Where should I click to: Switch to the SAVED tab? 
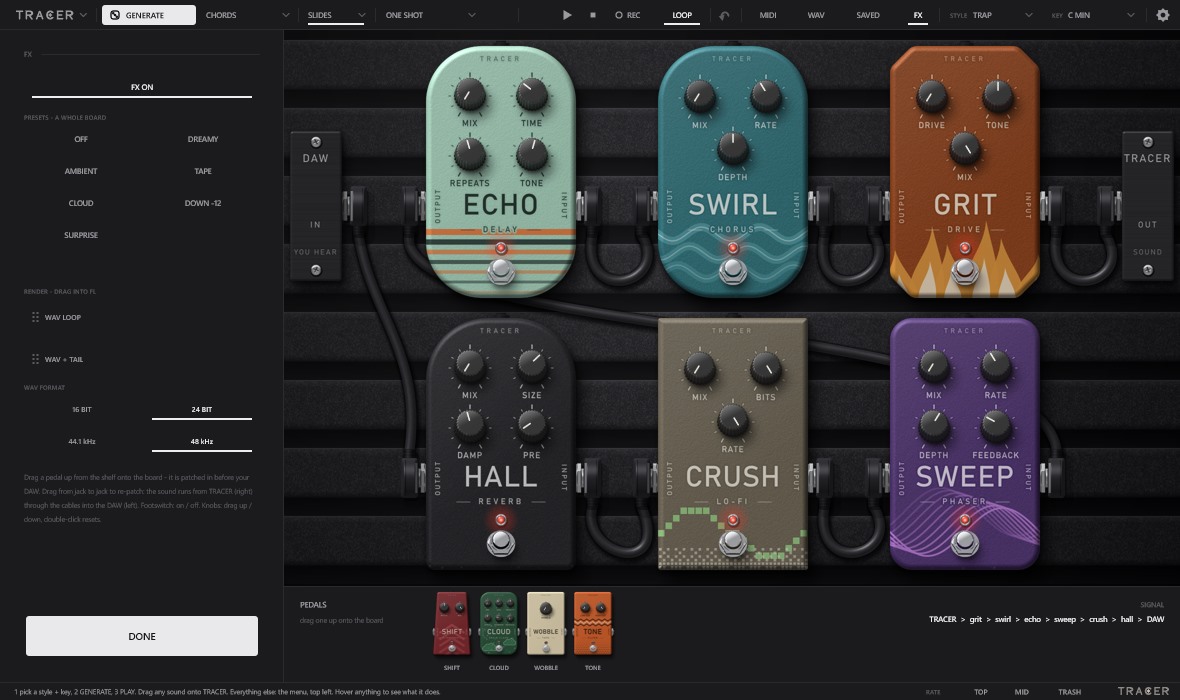click(x=868, y=15)
